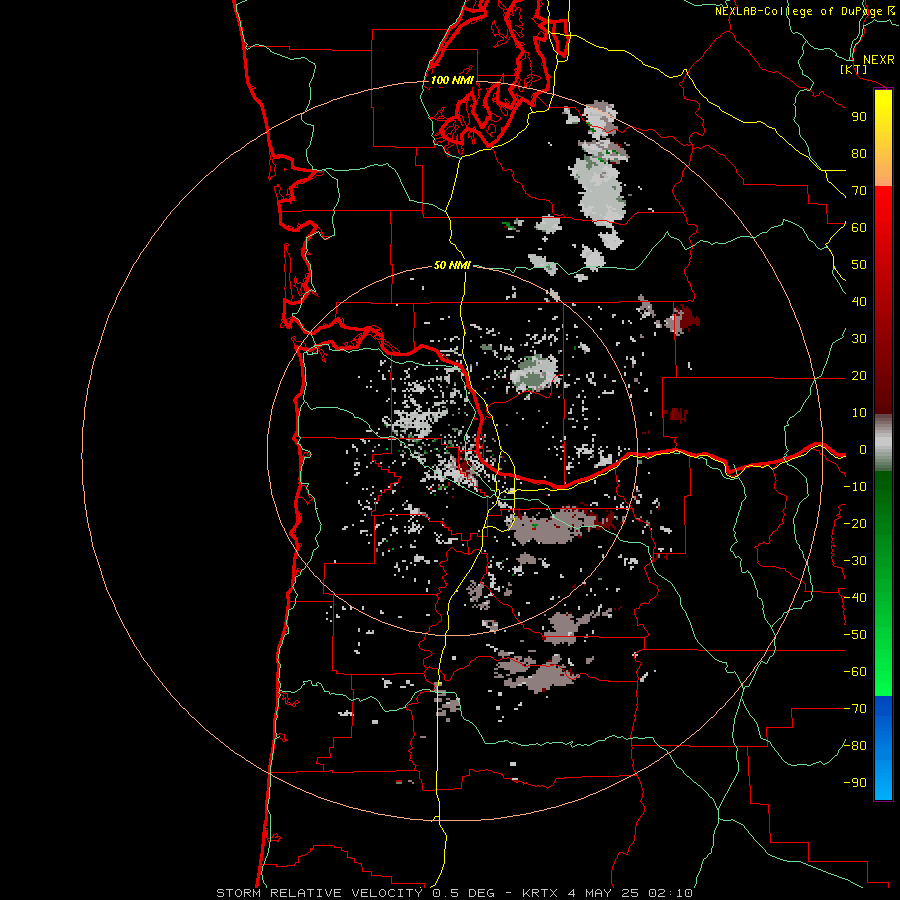
Task: Click the 0 value on velocity scale
Action: (863, 450)
